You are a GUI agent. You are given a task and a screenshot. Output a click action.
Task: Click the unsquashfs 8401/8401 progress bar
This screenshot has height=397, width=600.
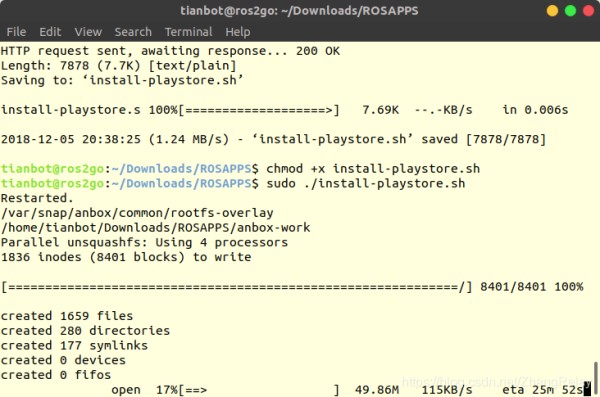237,287
